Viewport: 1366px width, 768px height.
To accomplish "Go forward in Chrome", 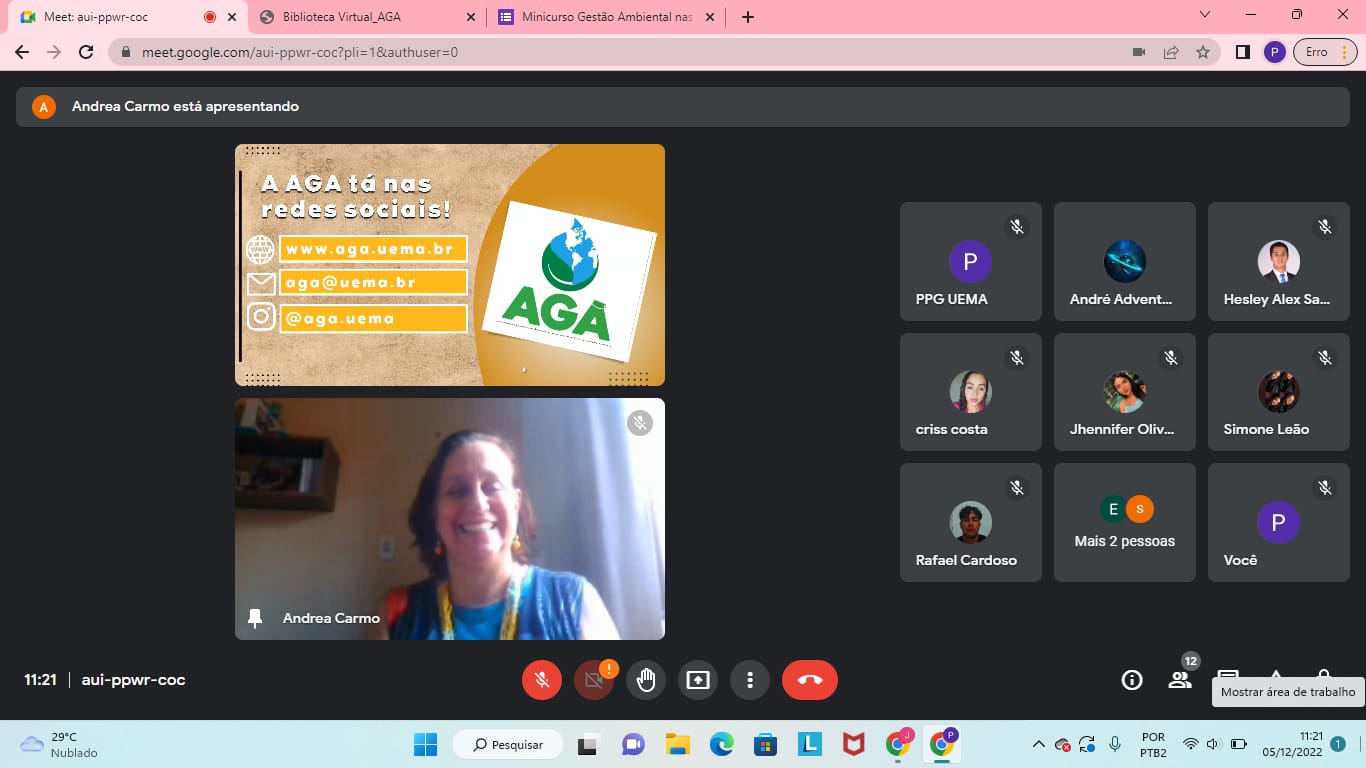I will click(x=54, y=52).
